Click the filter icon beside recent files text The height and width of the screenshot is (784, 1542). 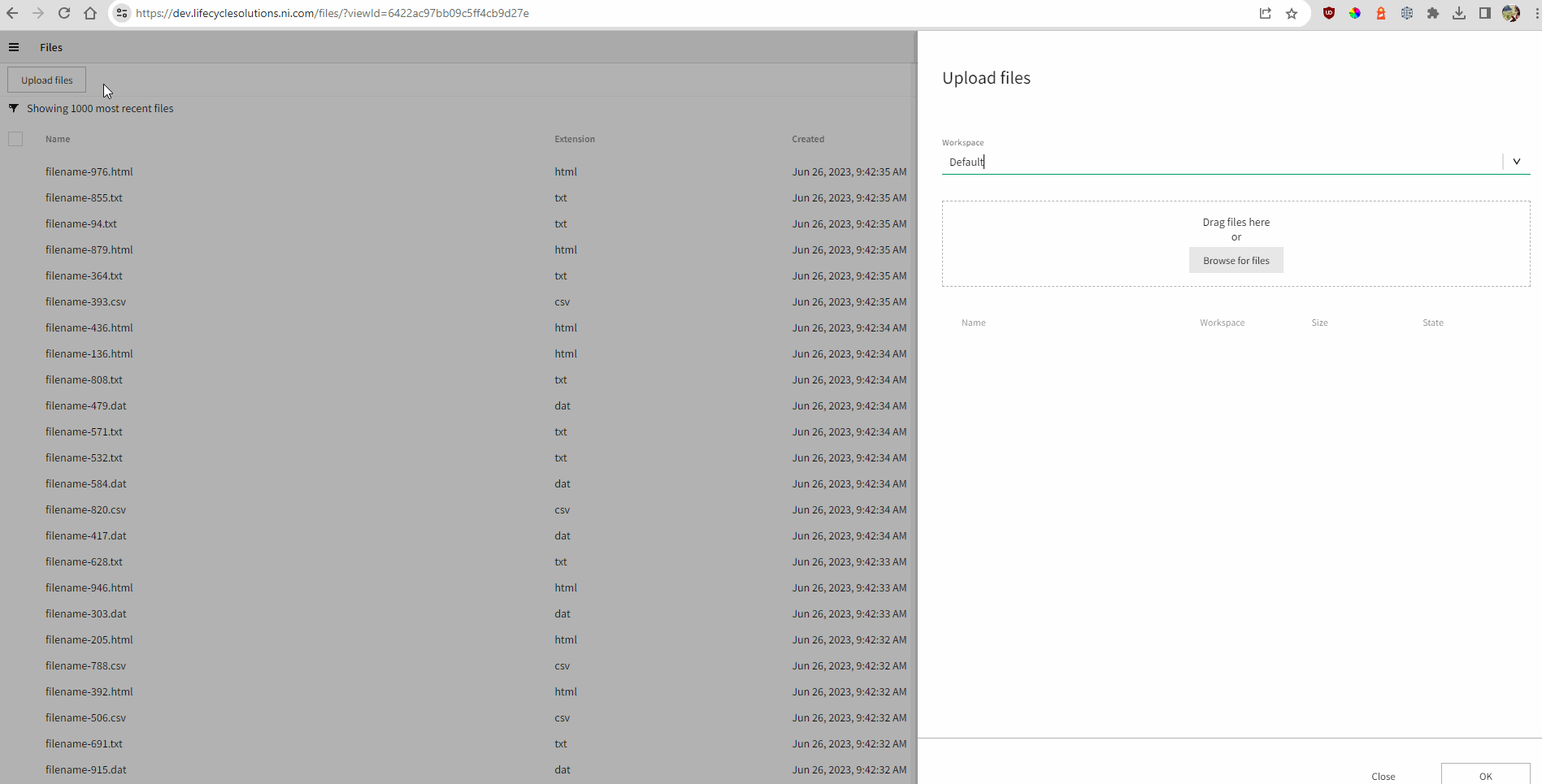click(13, 107)
